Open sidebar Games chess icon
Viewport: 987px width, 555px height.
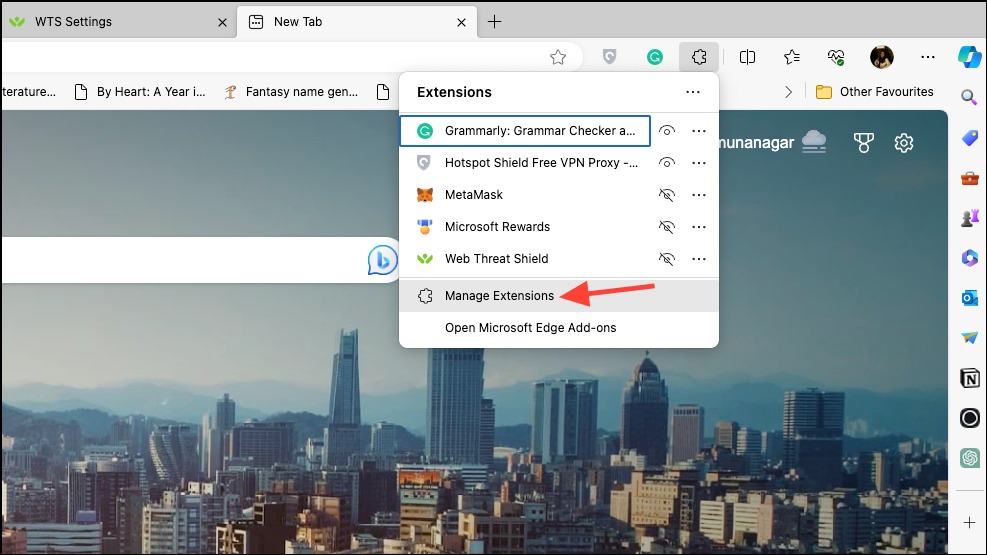coord(969,218)
